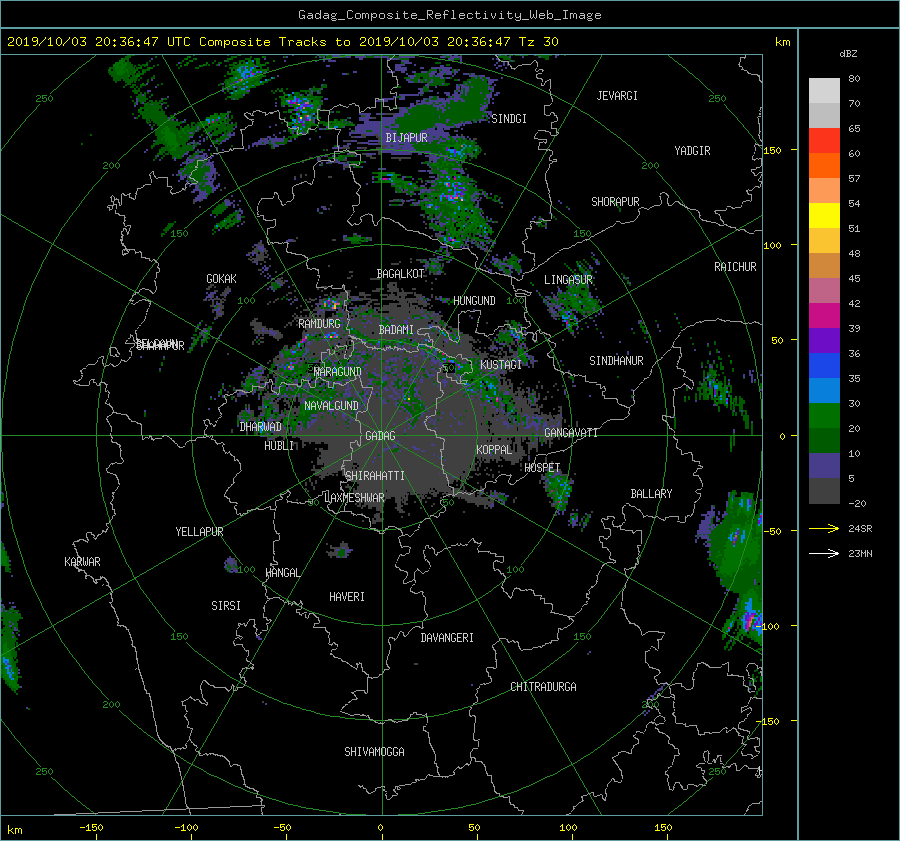Click the 150 tick on right axis
Image resolution: width=900 pixels, height=841 pixels.
[772, 150]
